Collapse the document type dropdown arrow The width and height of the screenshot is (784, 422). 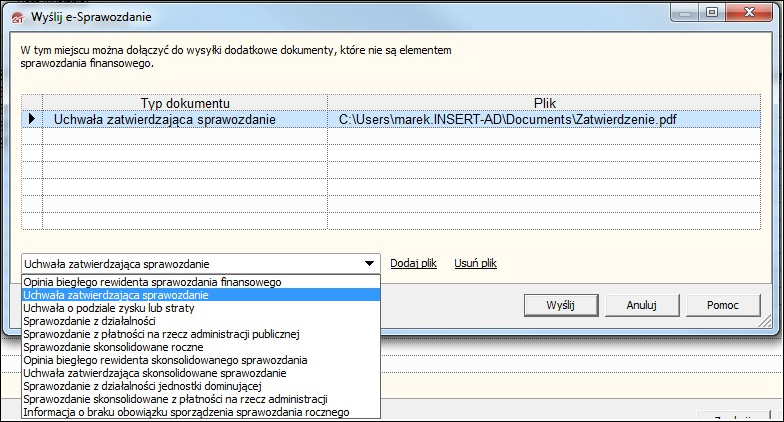tap(369, 264)
